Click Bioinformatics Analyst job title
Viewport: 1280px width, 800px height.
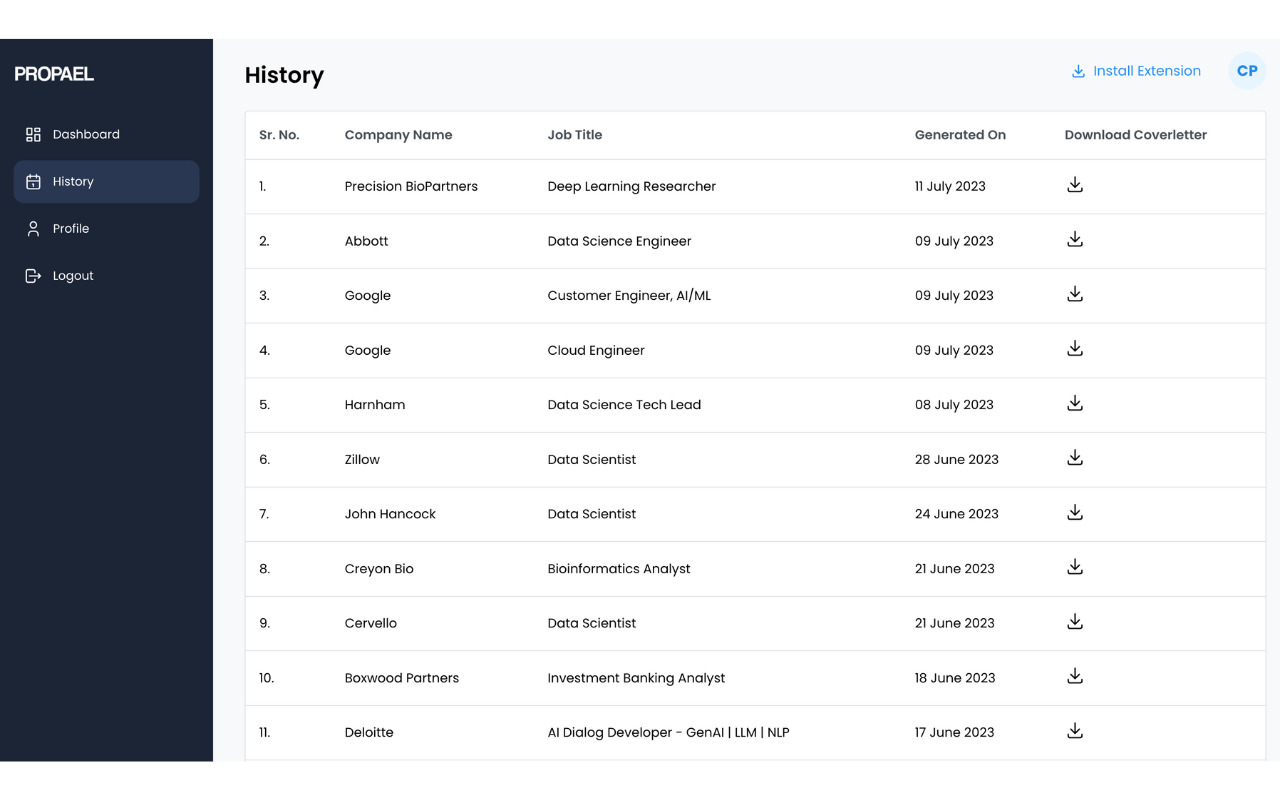(x=619, y=569)
